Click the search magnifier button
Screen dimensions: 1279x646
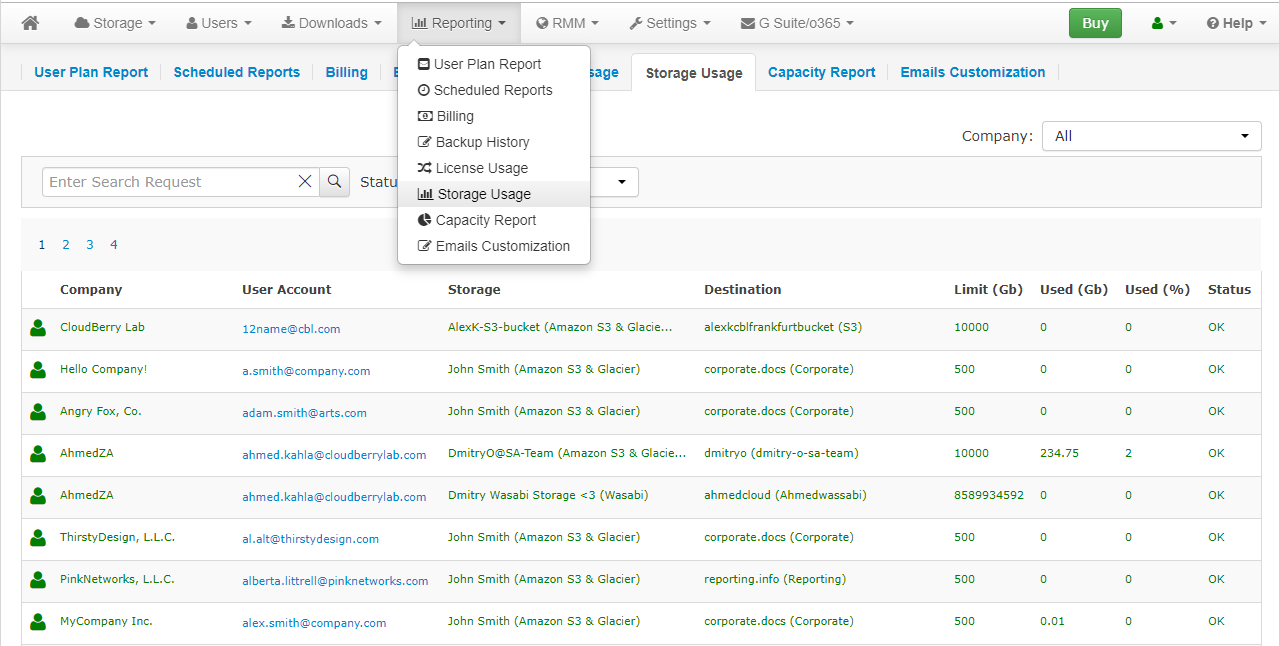tap(334, 182)
